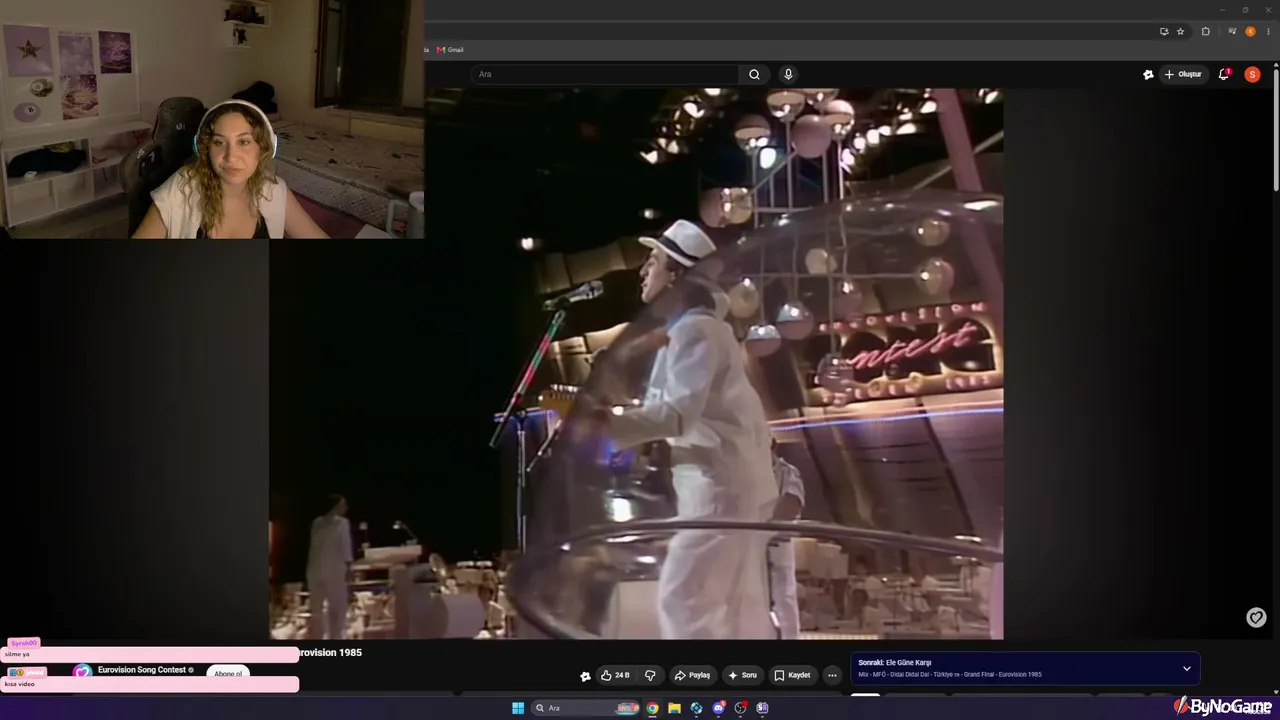Click the Soru button
This screenshot has height=720, width=1280.
point(742,675)
